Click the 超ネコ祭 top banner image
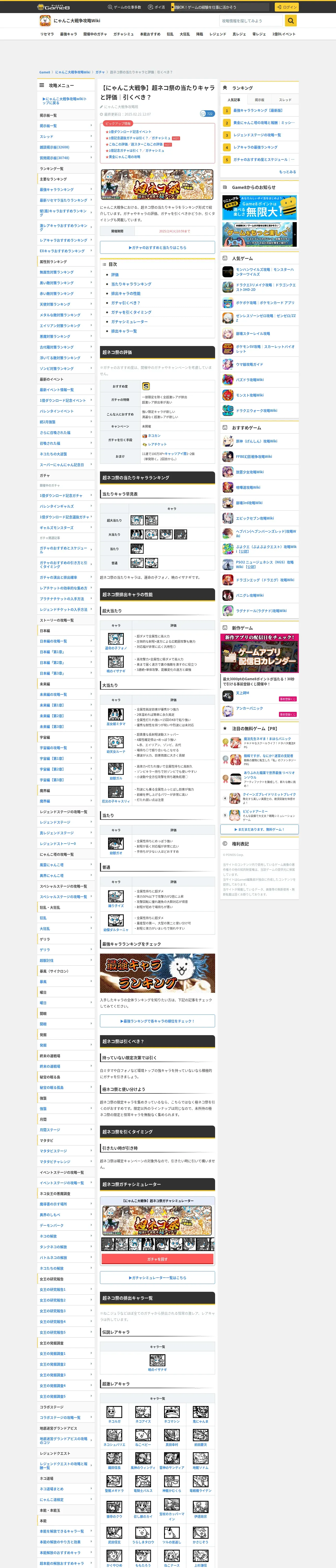Screen dimensions: 336x1568 click(157, 185)
